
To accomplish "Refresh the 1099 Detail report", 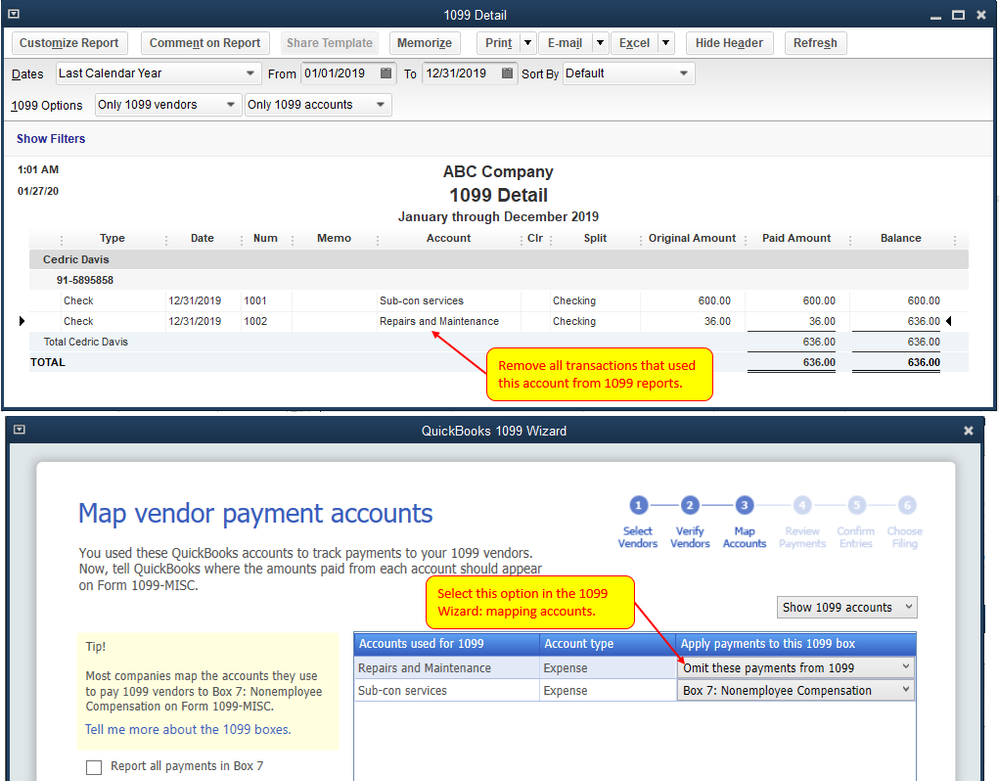I will coord(815,43).
